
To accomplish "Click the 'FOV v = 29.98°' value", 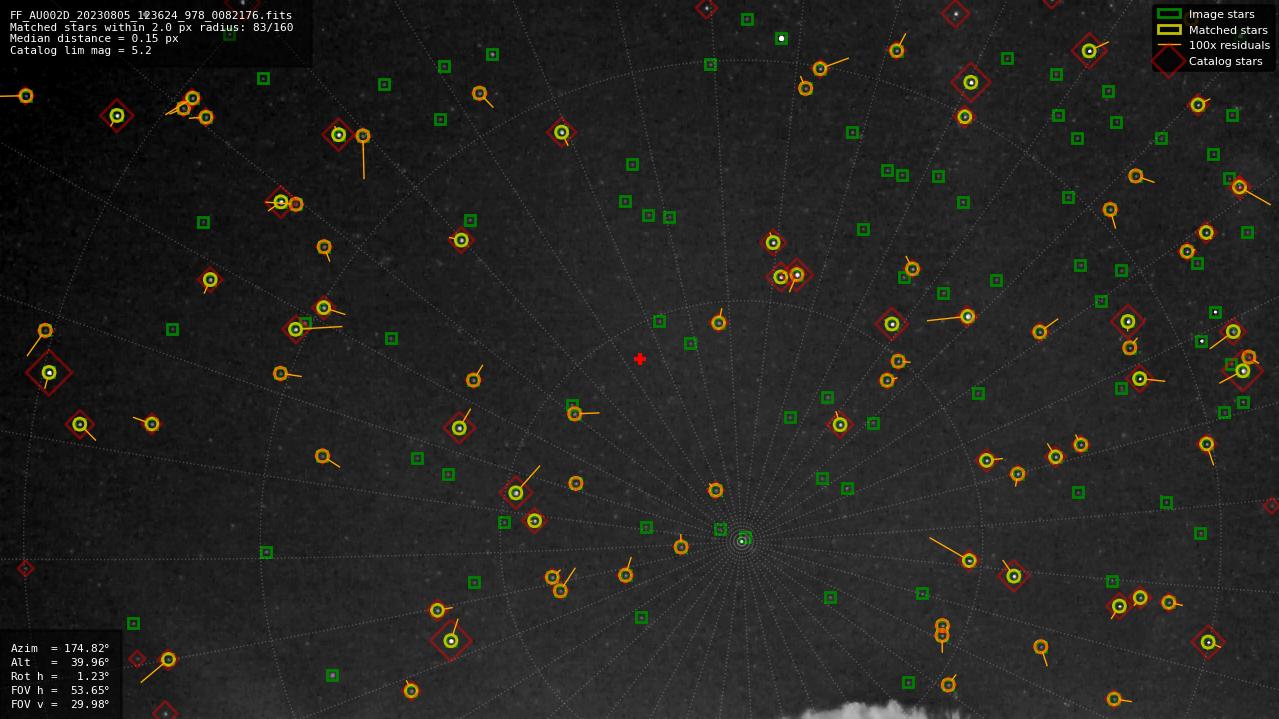I will click(x=60, y=704).
